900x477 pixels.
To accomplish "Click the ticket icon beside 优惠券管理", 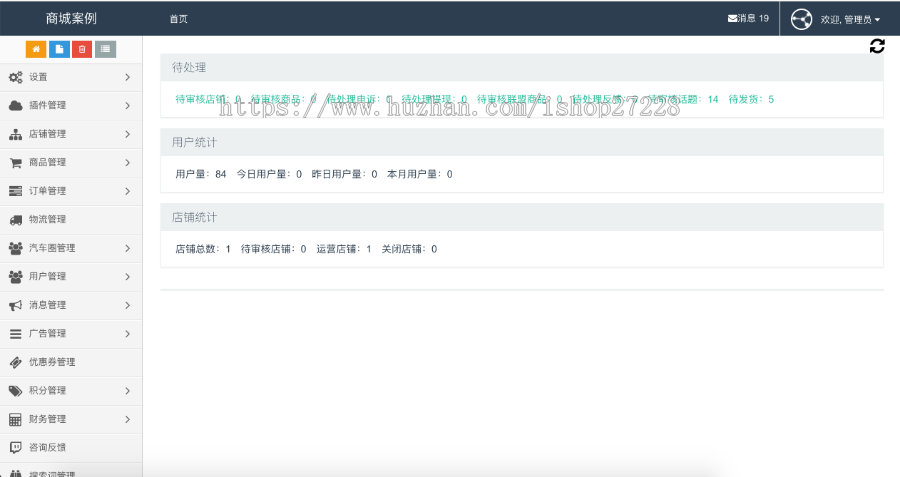I will [15, 362].
